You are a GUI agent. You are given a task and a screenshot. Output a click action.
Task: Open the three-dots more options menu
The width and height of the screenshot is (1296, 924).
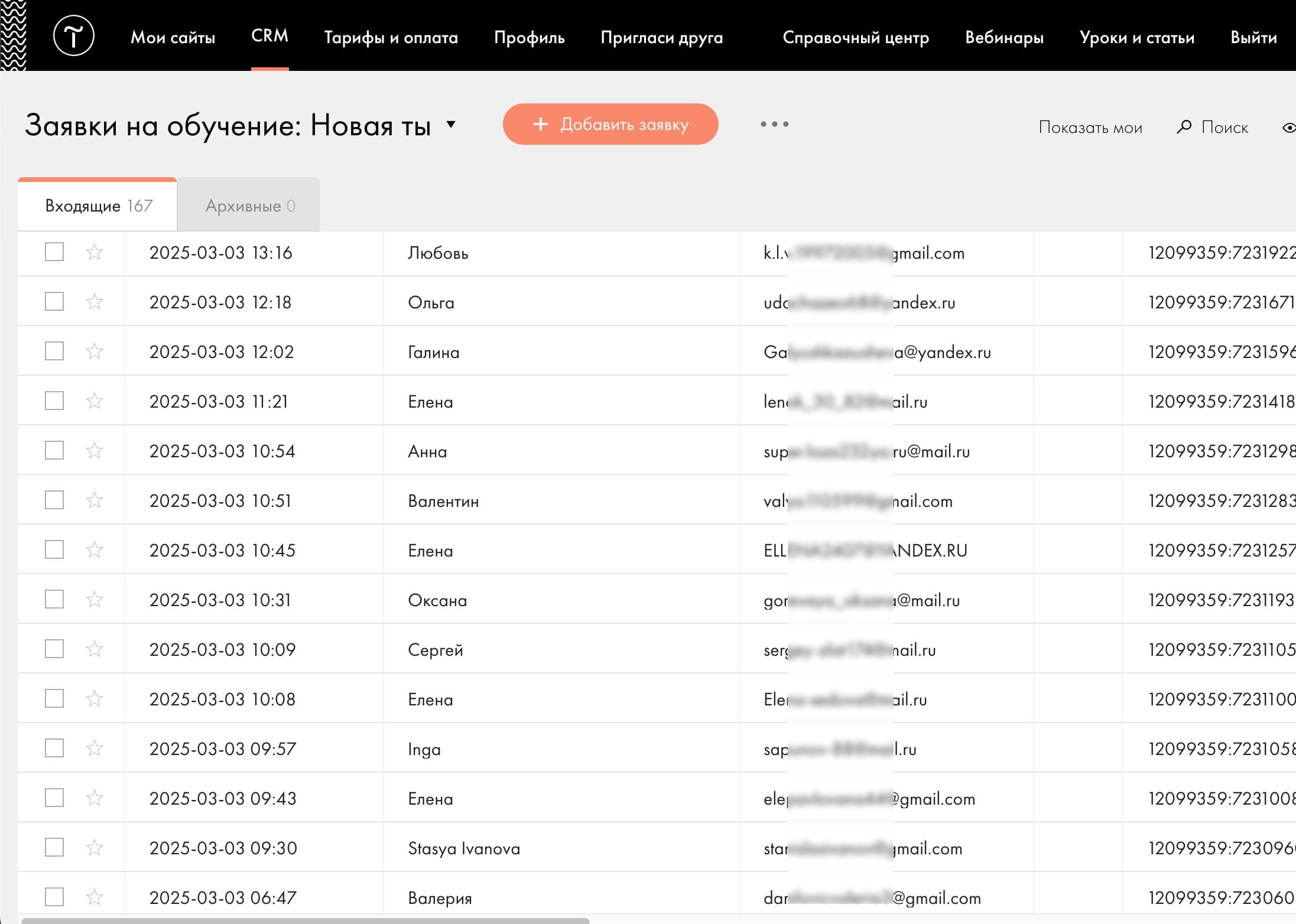click(x=774, y=124)
